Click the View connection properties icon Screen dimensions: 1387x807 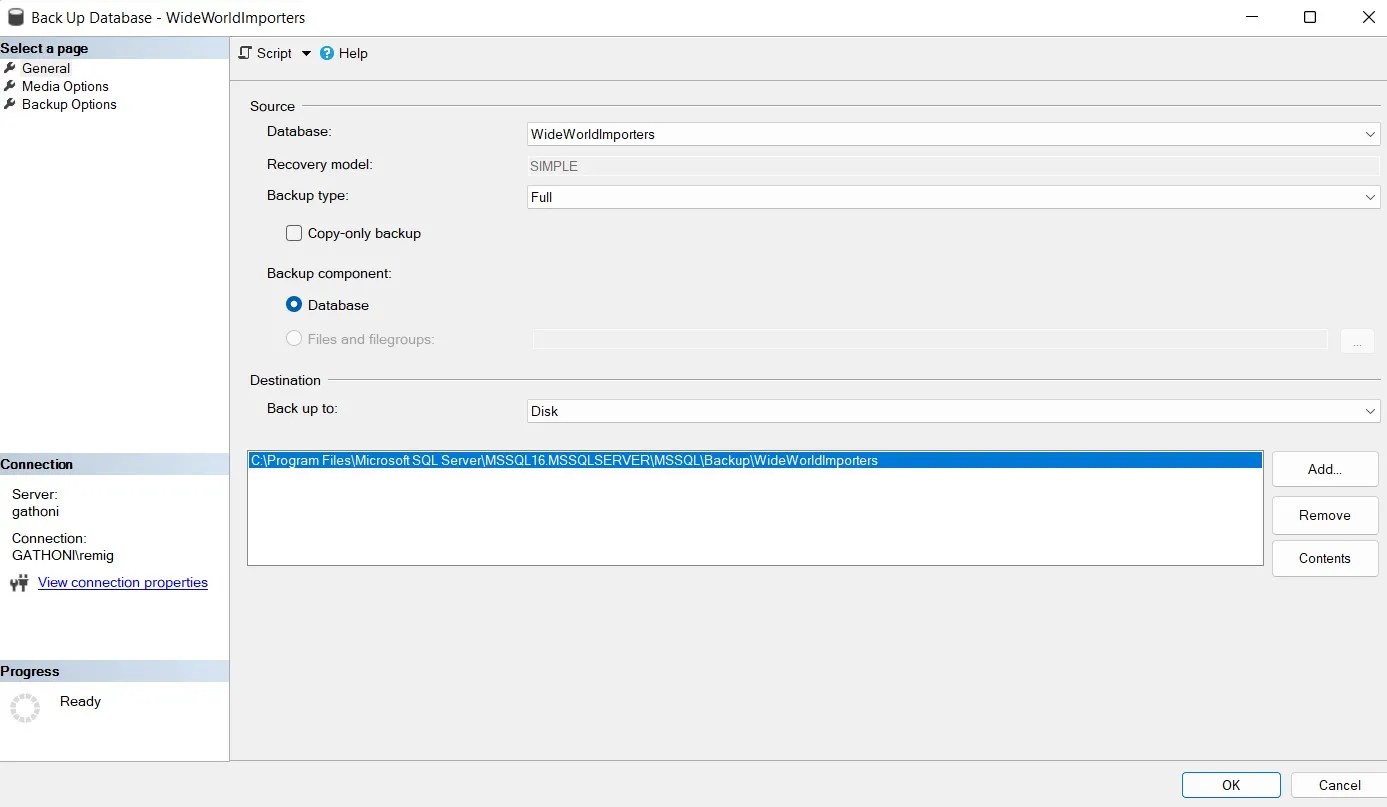pyautogui.click(x=18, y=582)
